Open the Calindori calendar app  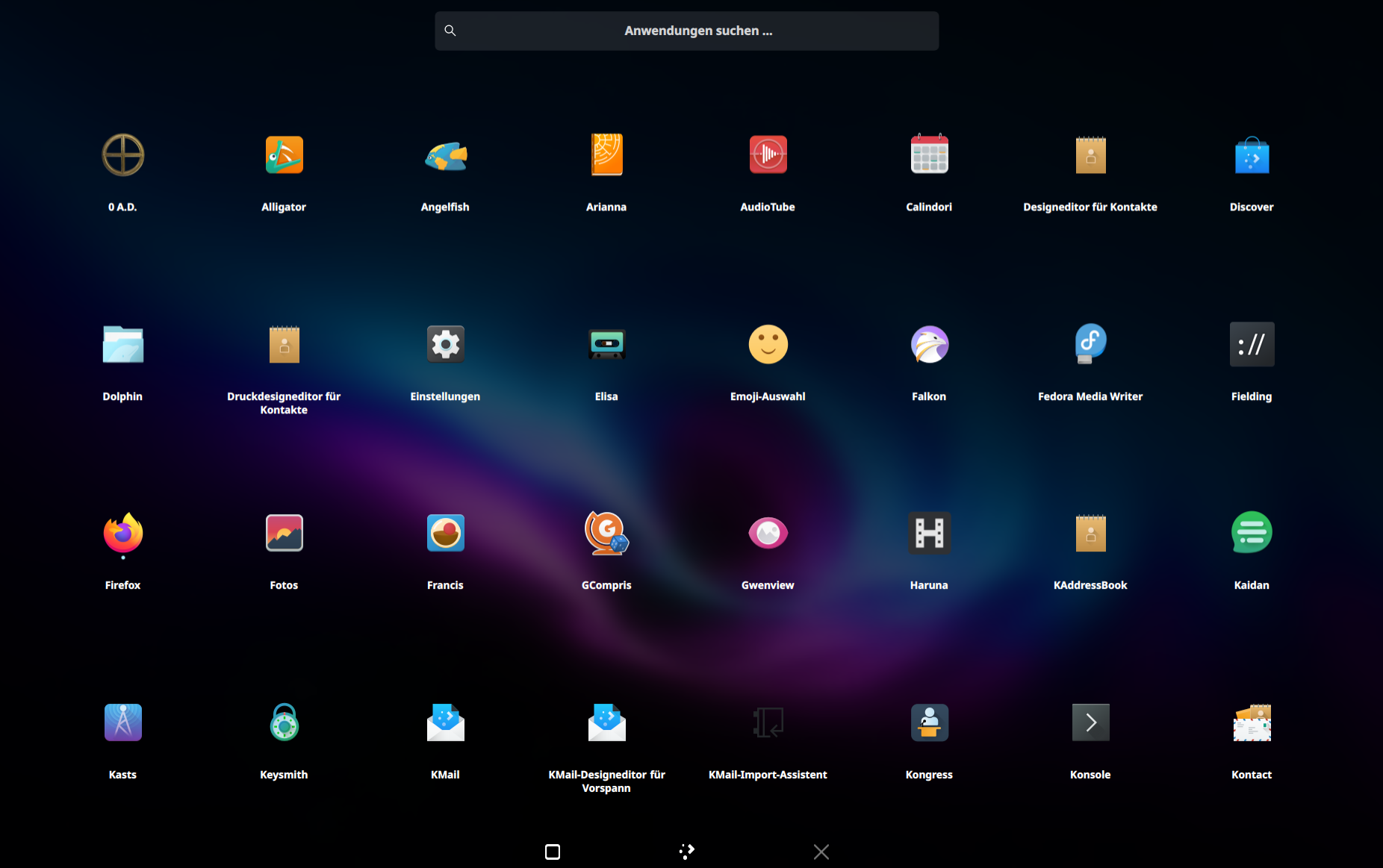point(930,155)
